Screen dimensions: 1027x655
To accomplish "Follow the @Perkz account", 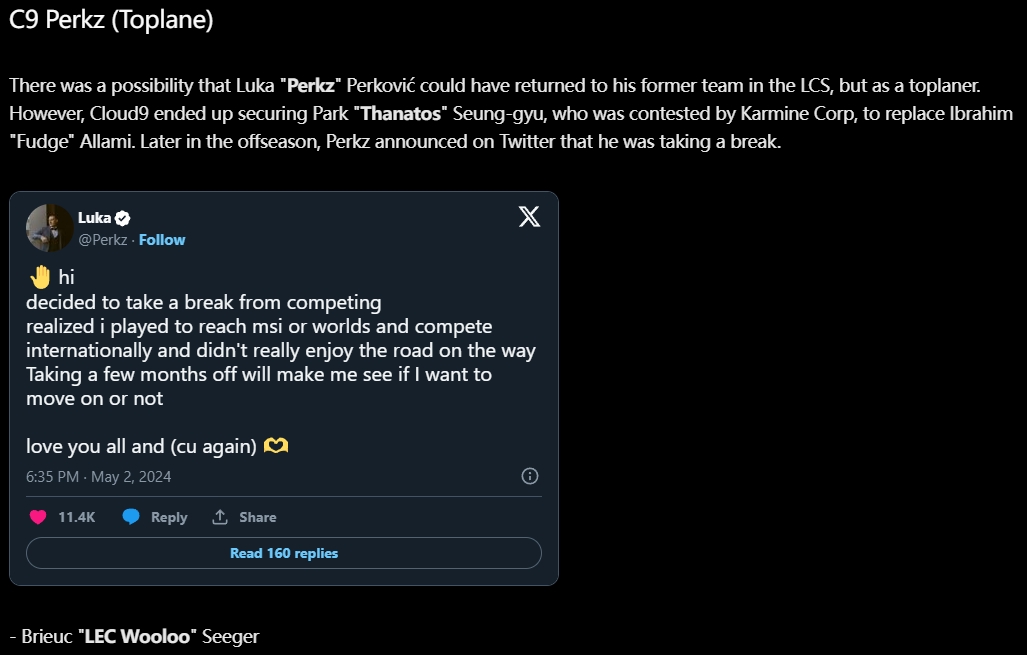I will click(162, 240).
